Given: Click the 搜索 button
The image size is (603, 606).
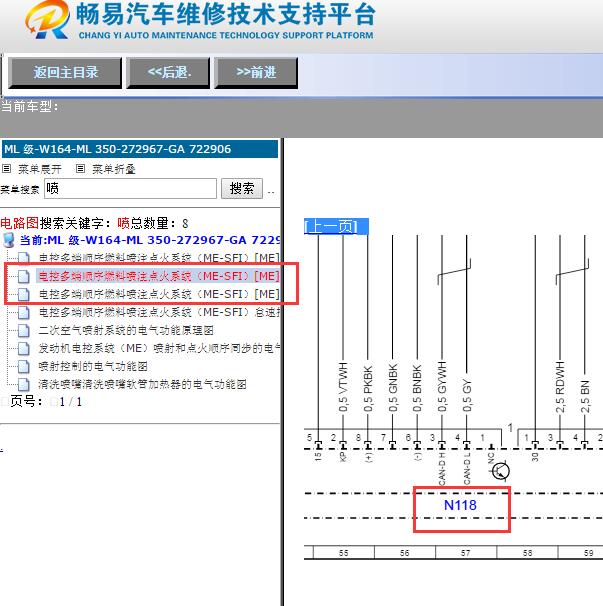Looking at the screenshot, I should tap(242, 189).
